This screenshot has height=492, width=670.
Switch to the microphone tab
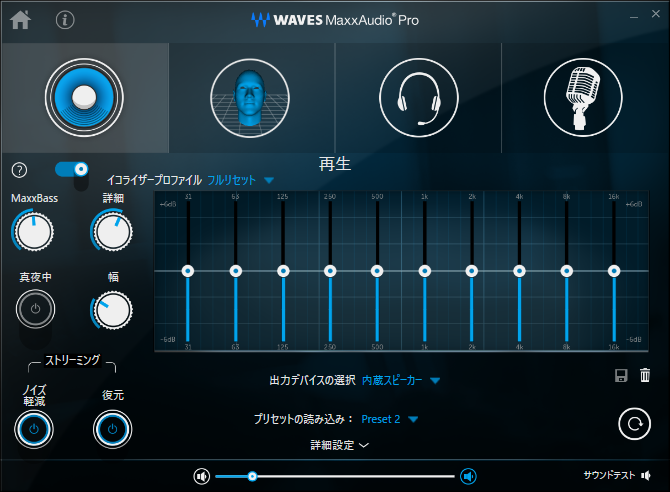coord(583,98)
